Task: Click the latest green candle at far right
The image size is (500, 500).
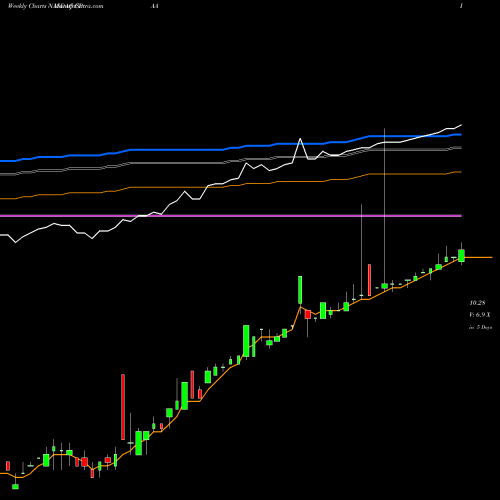Action: tap(461, 255)
